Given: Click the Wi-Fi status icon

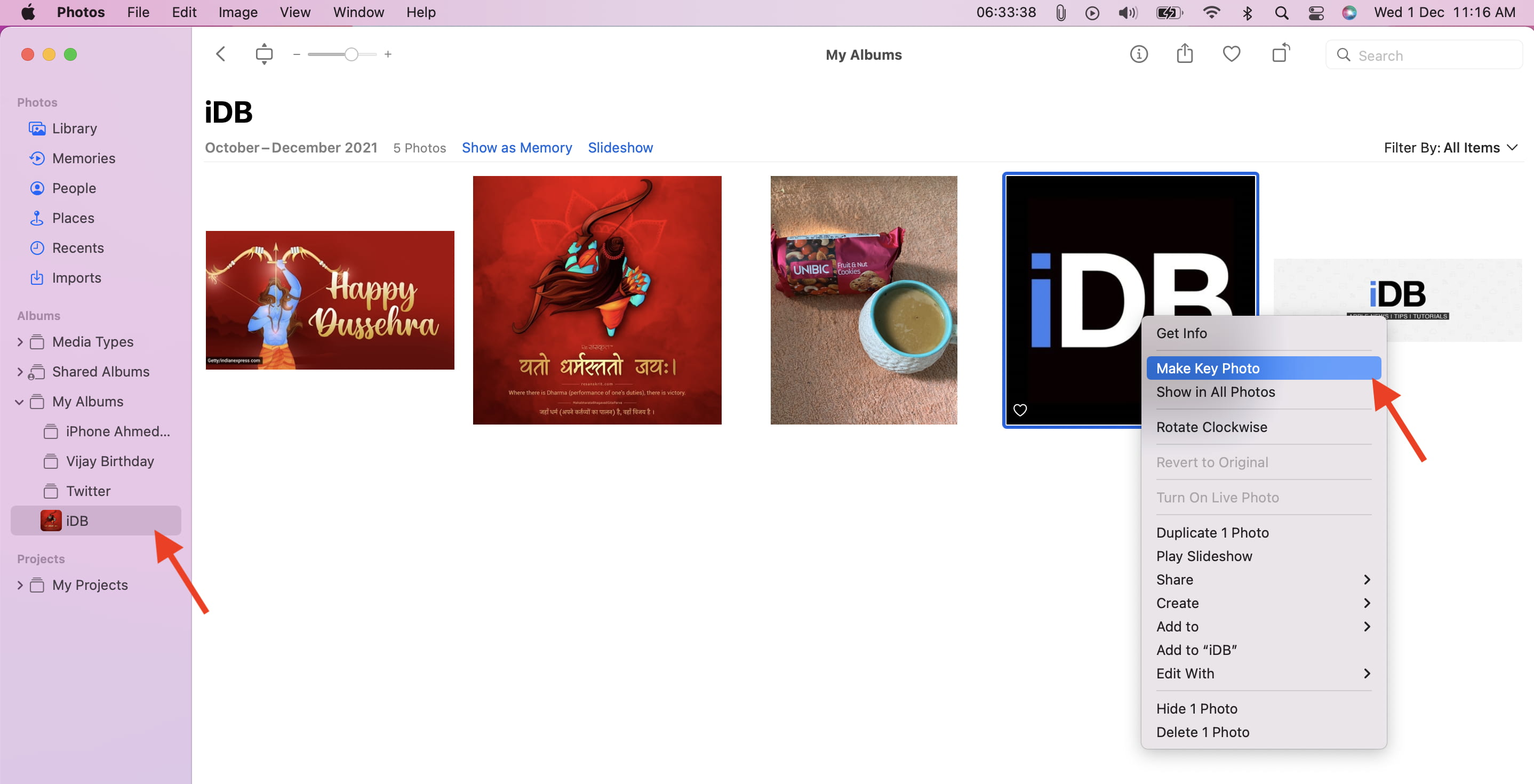Looking at the screenshot, I should point(1211,12).
